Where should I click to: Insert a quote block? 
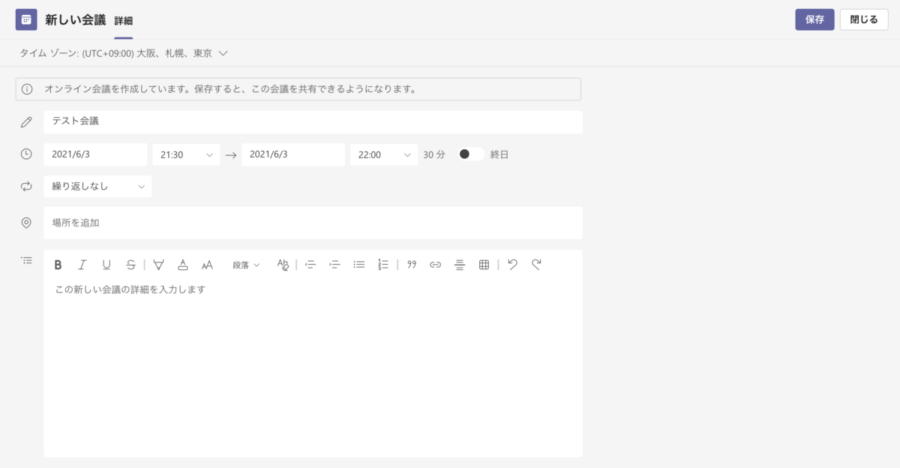click(x=412, y=265)
